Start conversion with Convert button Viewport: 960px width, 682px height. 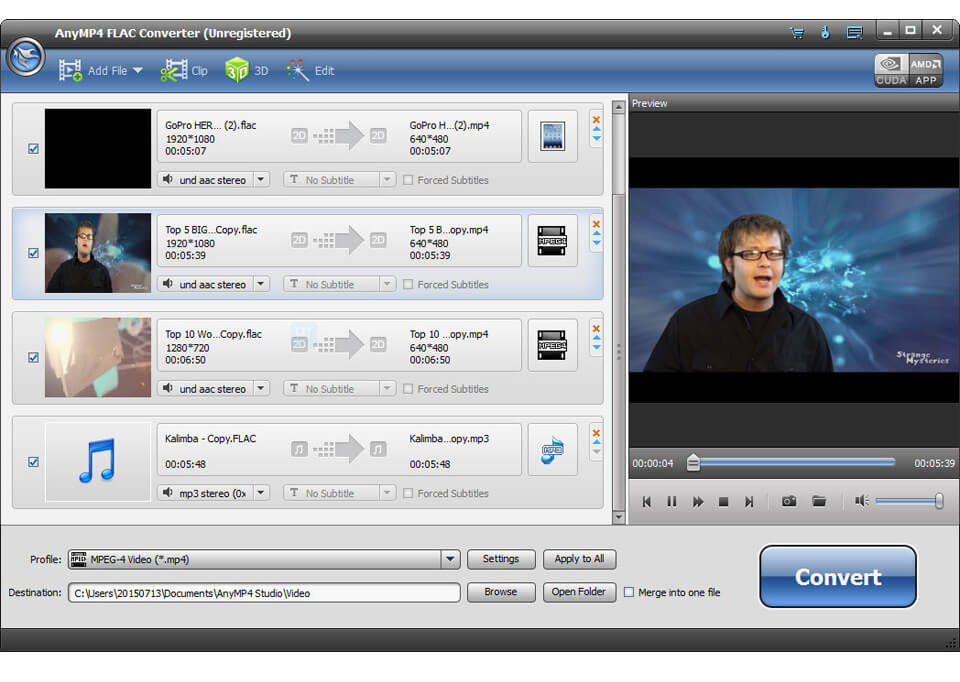pos(838,577)
